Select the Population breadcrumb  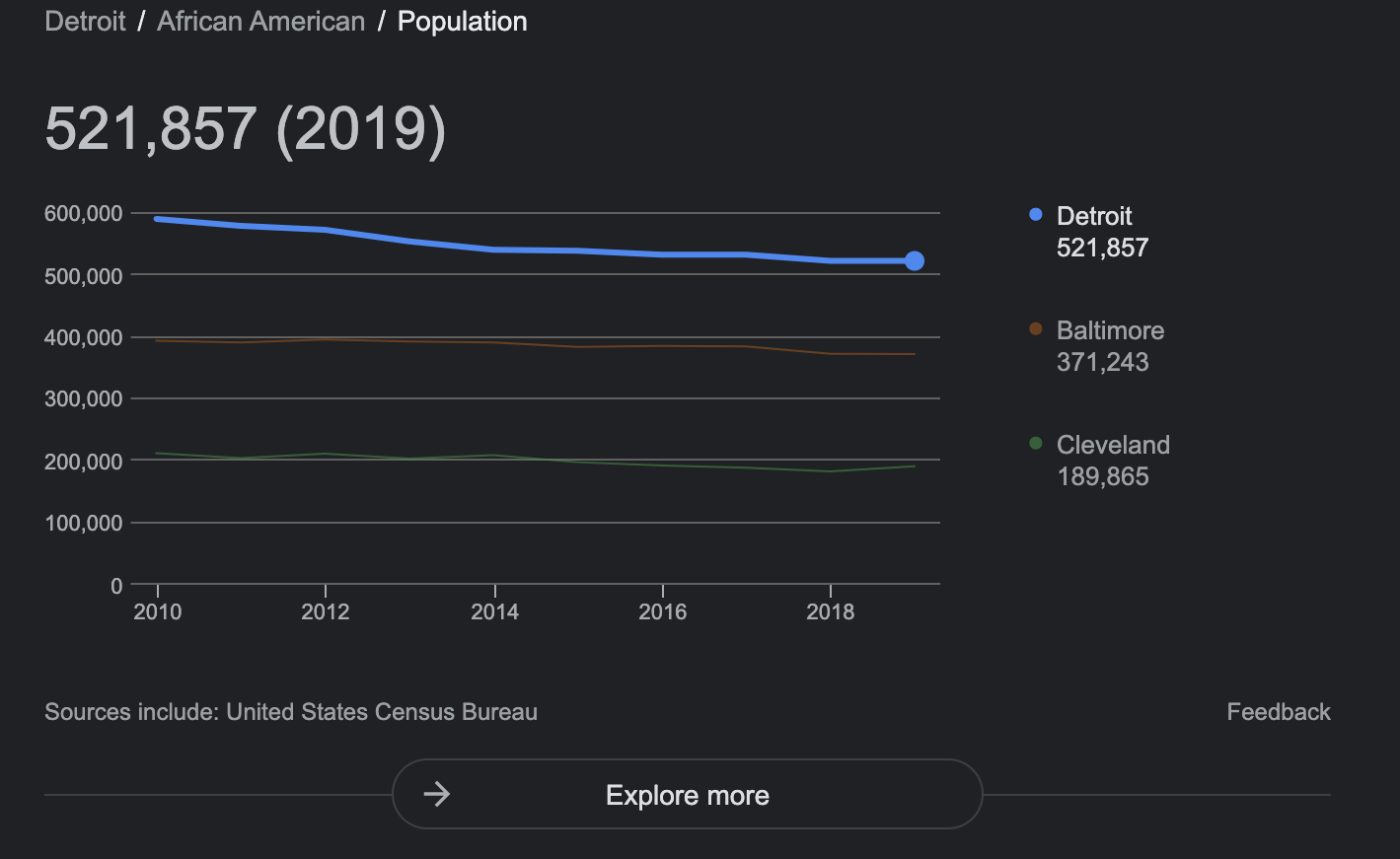pos(462,22)
